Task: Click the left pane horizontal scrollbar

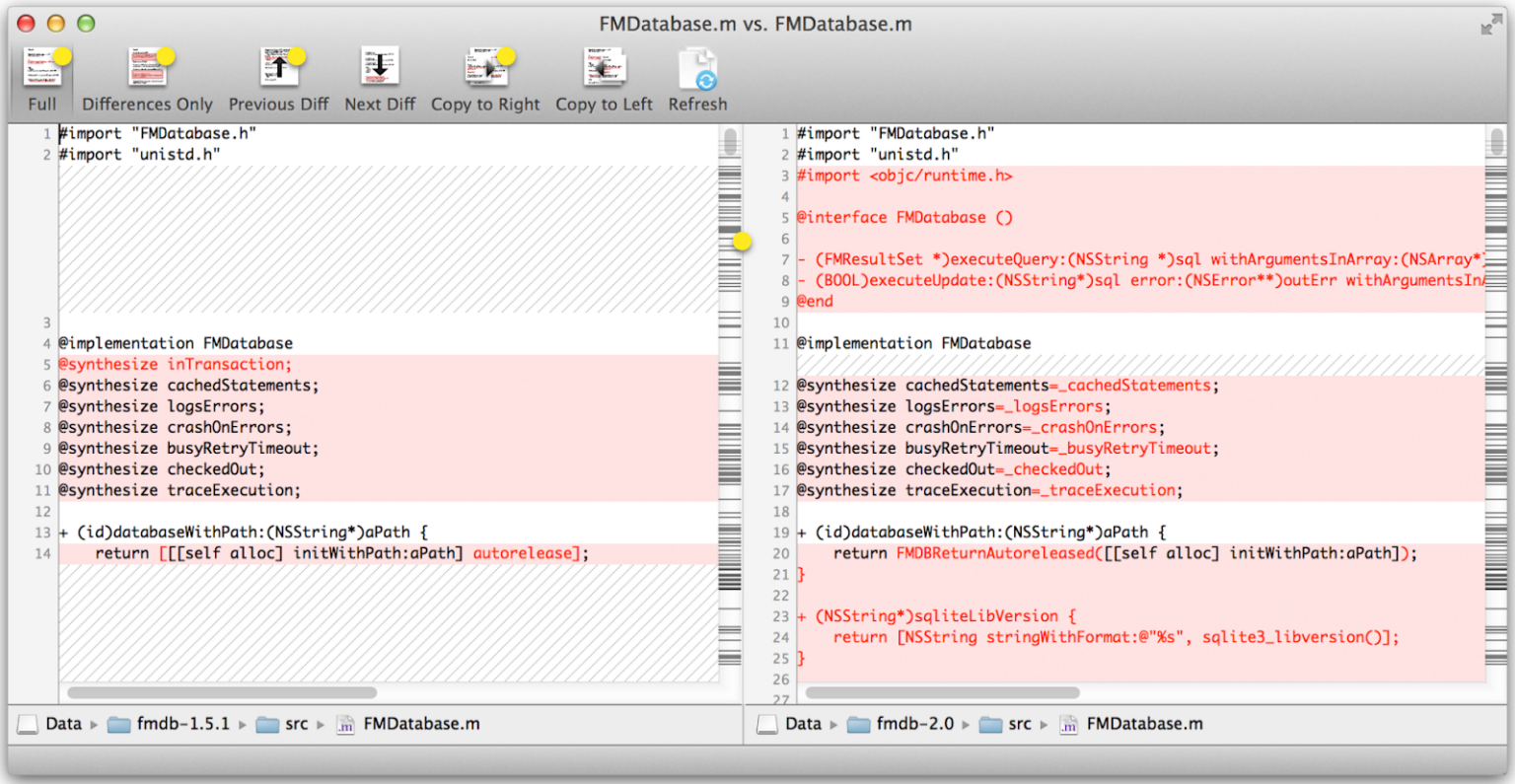Action: (222, 692)
